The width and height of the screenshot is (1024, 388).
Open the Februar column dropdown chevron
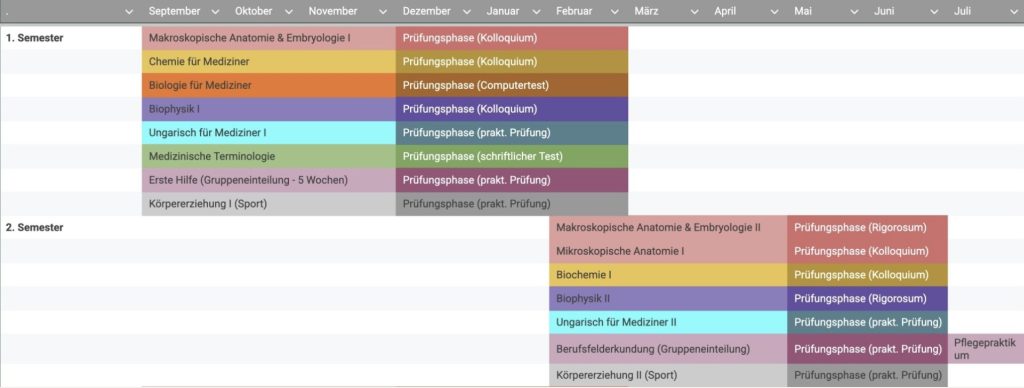point(614,12)
